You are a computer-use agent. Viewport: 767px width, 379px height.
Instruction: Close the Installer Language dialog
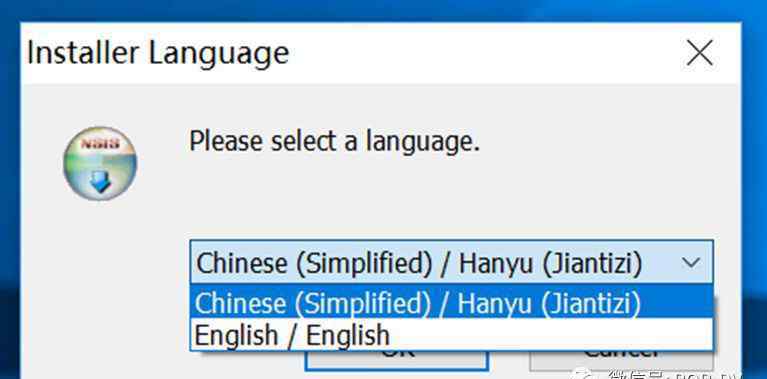tap(699, 53)
